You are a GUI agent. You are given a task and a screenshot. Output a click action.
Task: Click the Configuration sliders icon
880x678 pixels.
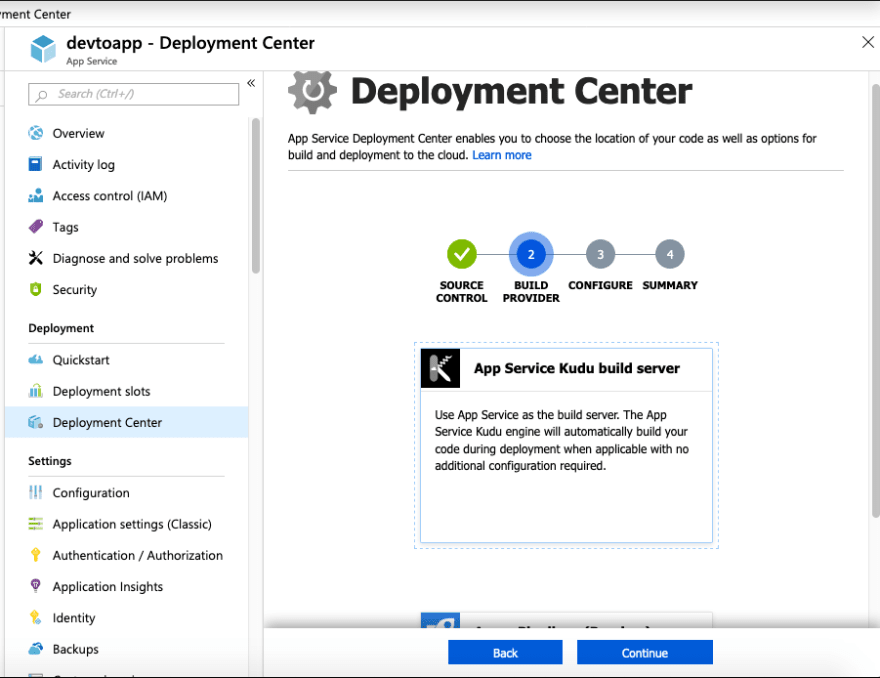tap(35, 492)
